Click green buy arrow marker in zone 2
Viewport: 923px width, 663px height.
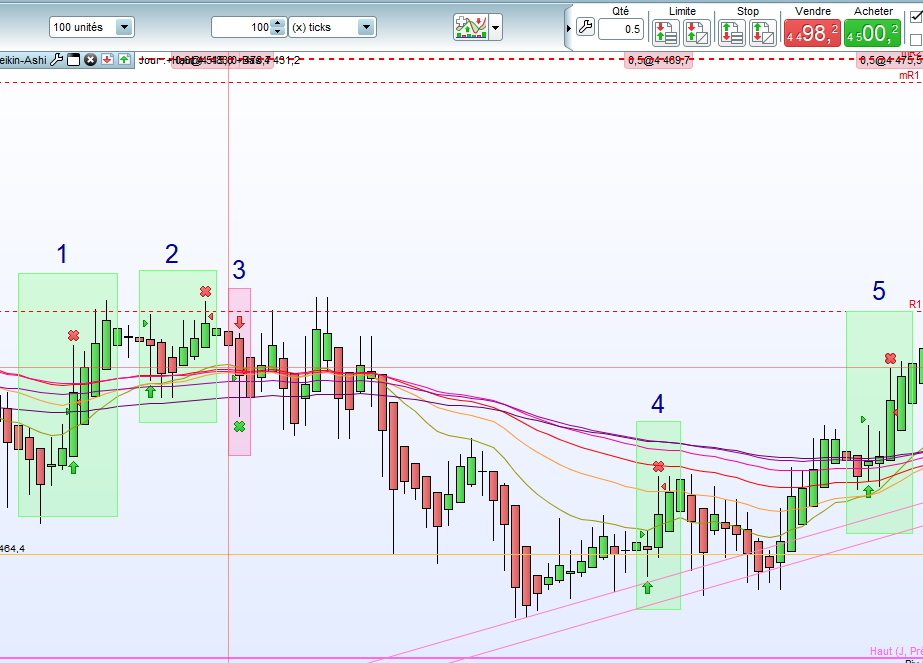click(151, 392)
